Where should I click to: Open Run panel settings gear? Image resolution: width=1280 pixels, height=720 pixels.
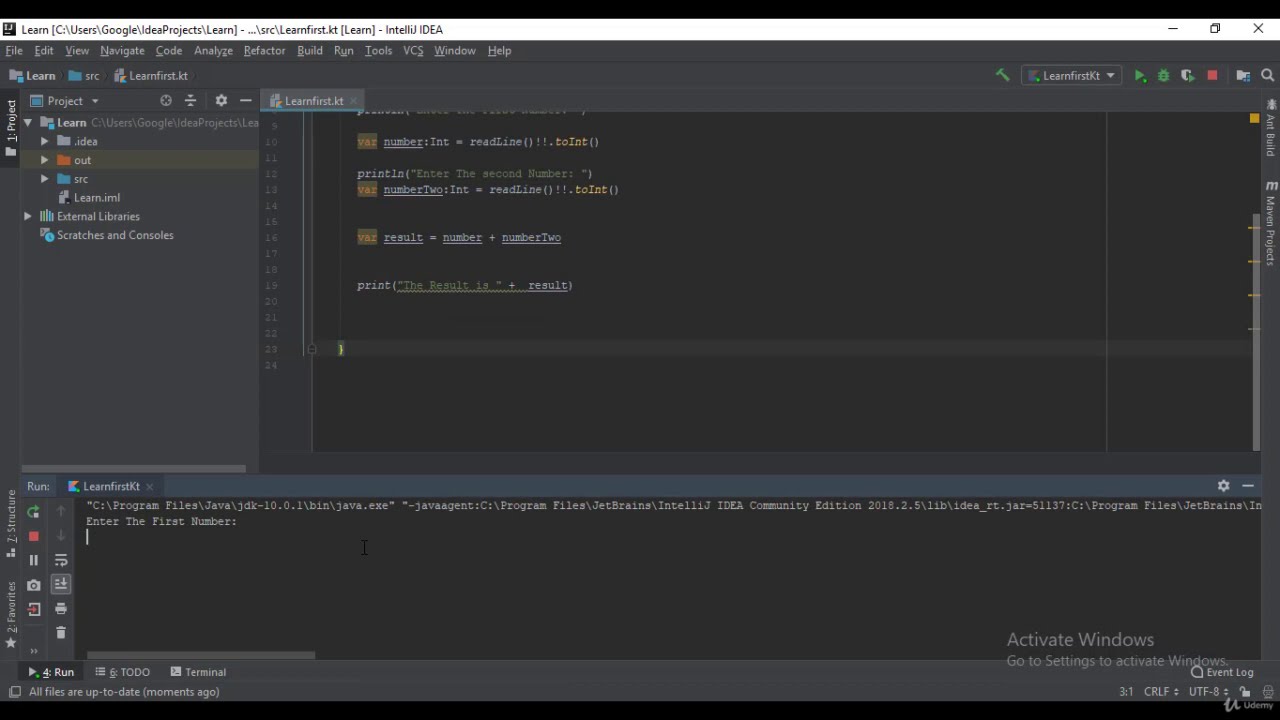coord(1223,485)
